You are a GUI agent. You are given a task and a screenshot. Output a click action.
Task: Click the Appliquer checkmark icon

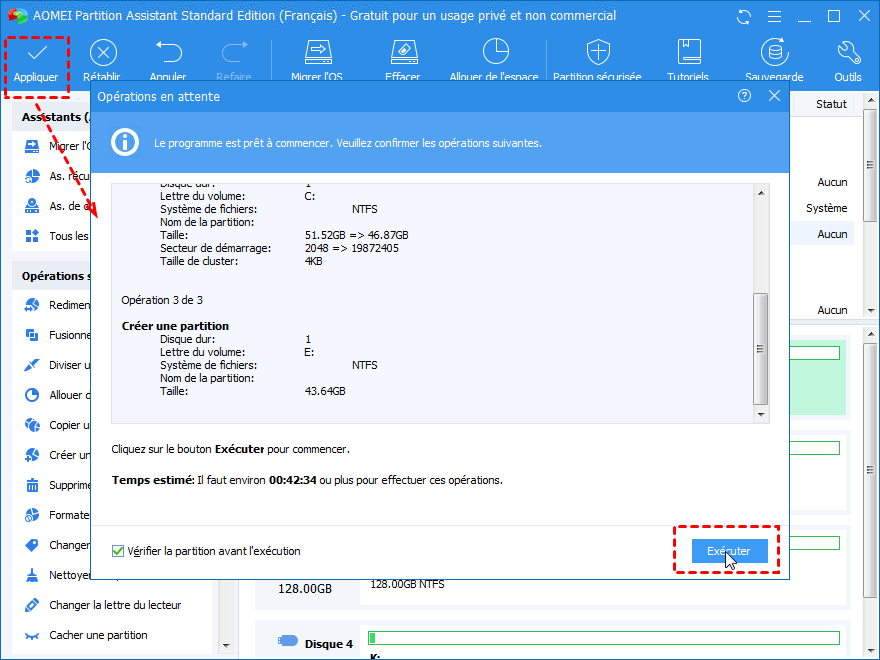pos(37,53)
